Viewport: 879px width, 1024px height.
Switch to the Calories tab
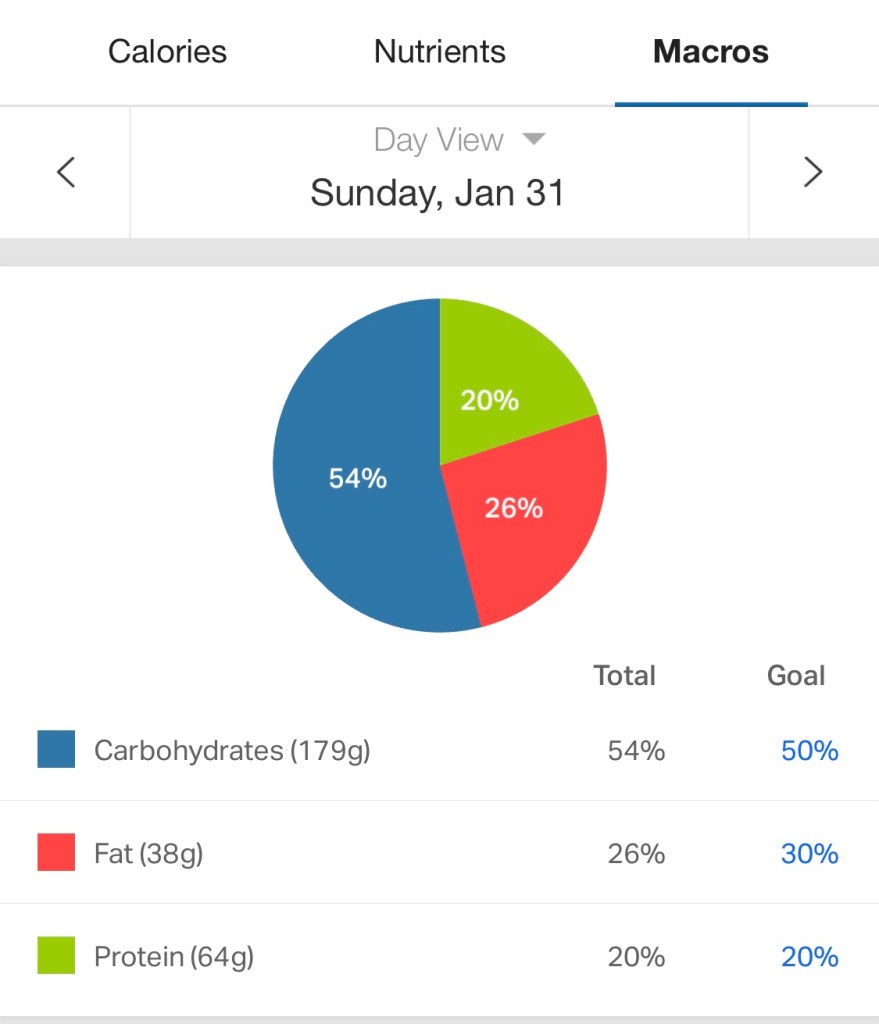(x=167, y=52)
